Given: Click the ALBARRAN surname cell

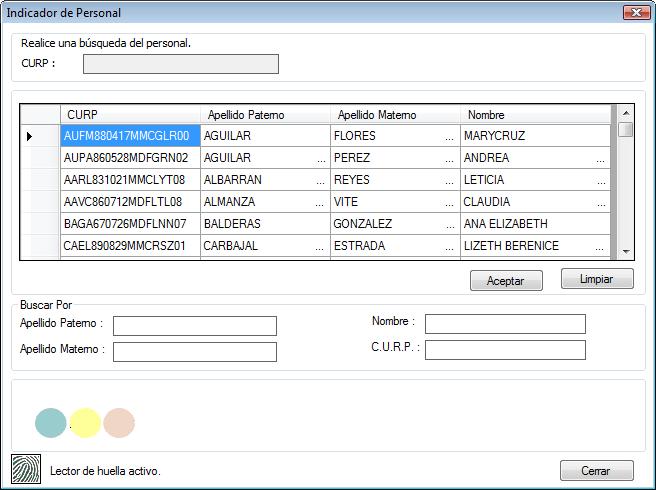Looking at the screenshot, I should pos(265,180).
